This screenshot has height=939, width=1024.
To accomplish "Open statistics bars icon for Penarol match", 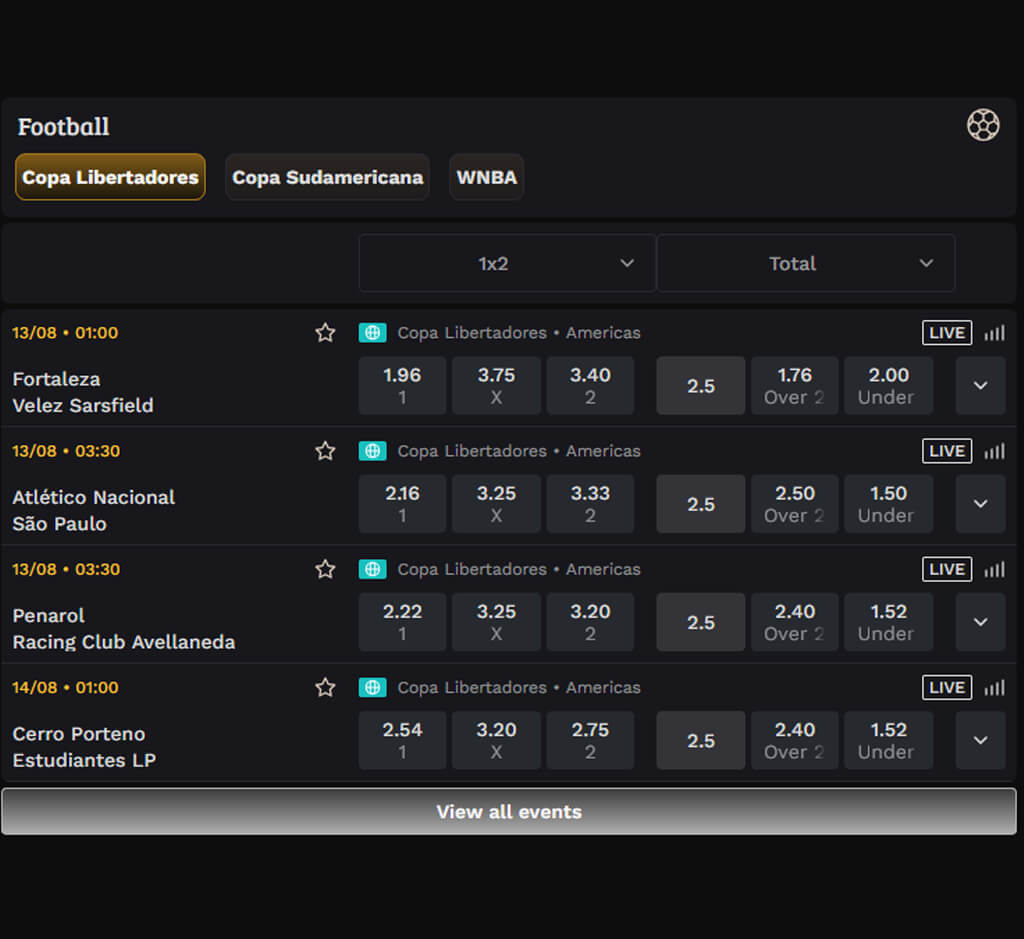I will 995,569.
